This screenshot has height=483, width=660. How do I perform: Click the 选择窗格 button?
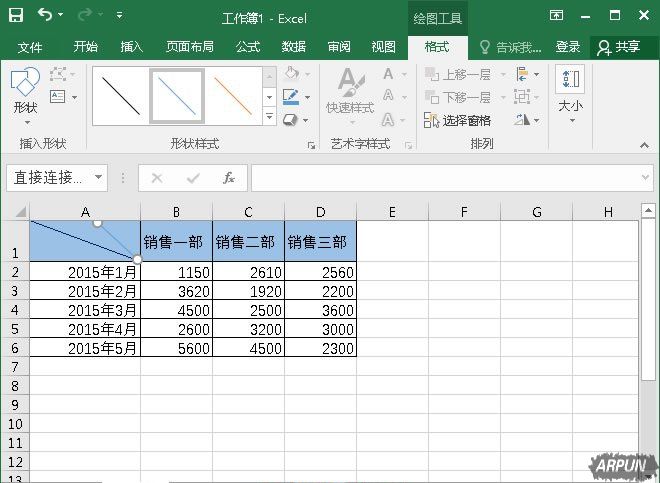458,120
